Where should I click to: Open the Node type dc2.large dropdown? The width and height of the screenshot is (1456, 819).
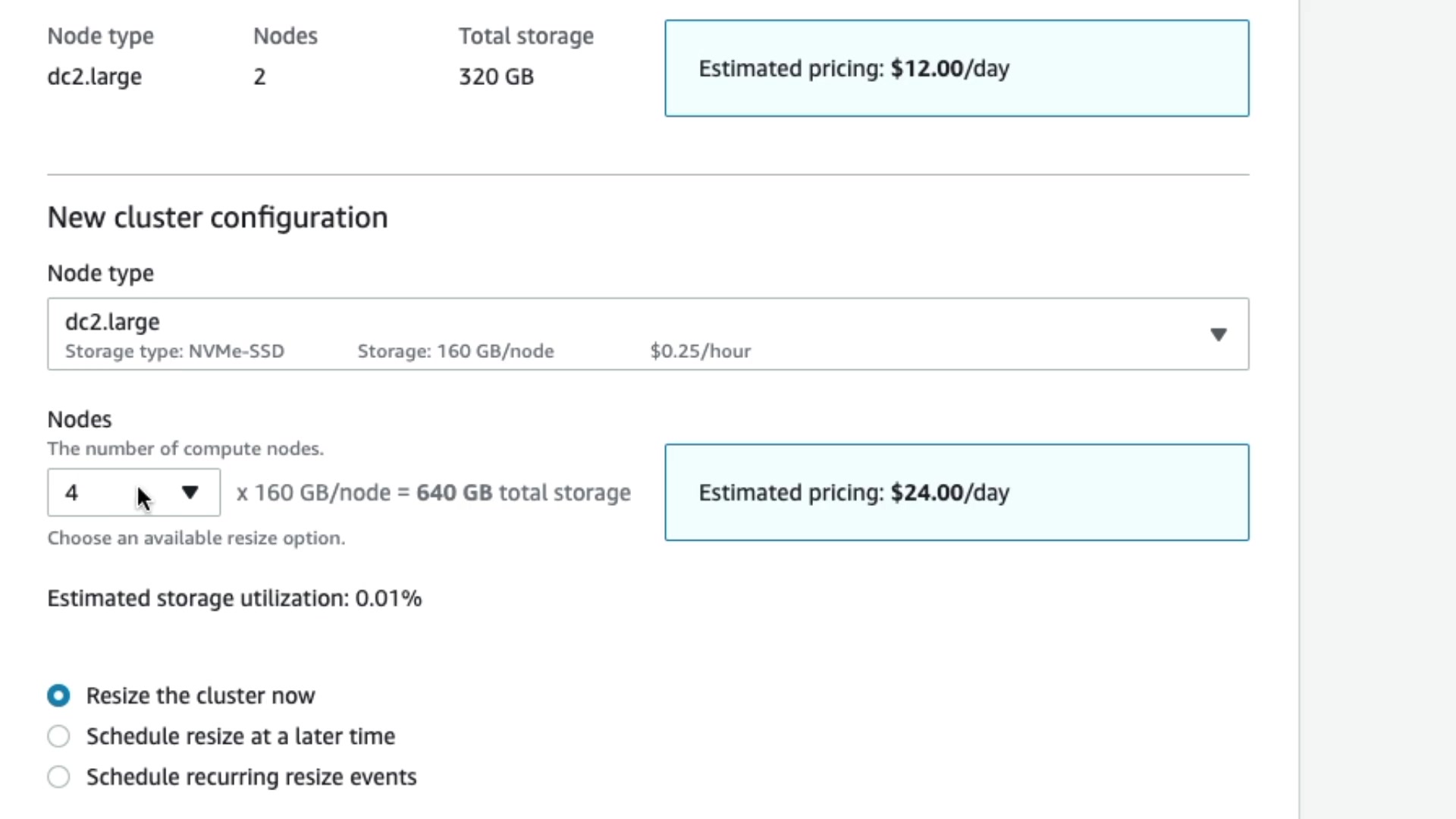tap(647, 334)
